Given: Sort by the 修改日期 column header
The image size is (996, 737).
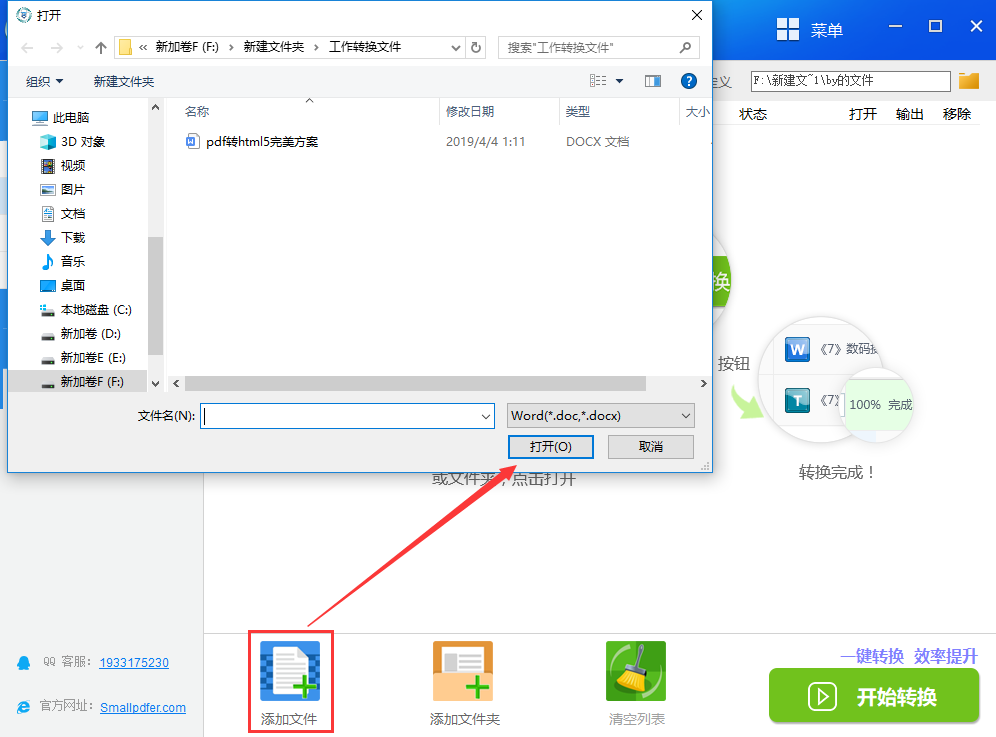Looking at the screenshot, I should click(469, 112).
